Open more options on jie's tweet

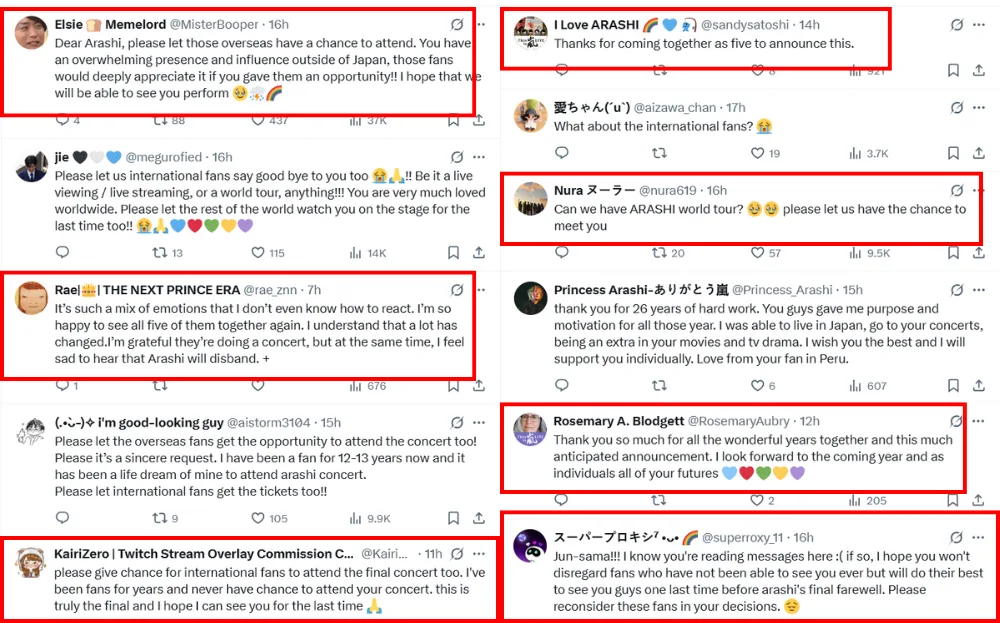coord(479,157)
